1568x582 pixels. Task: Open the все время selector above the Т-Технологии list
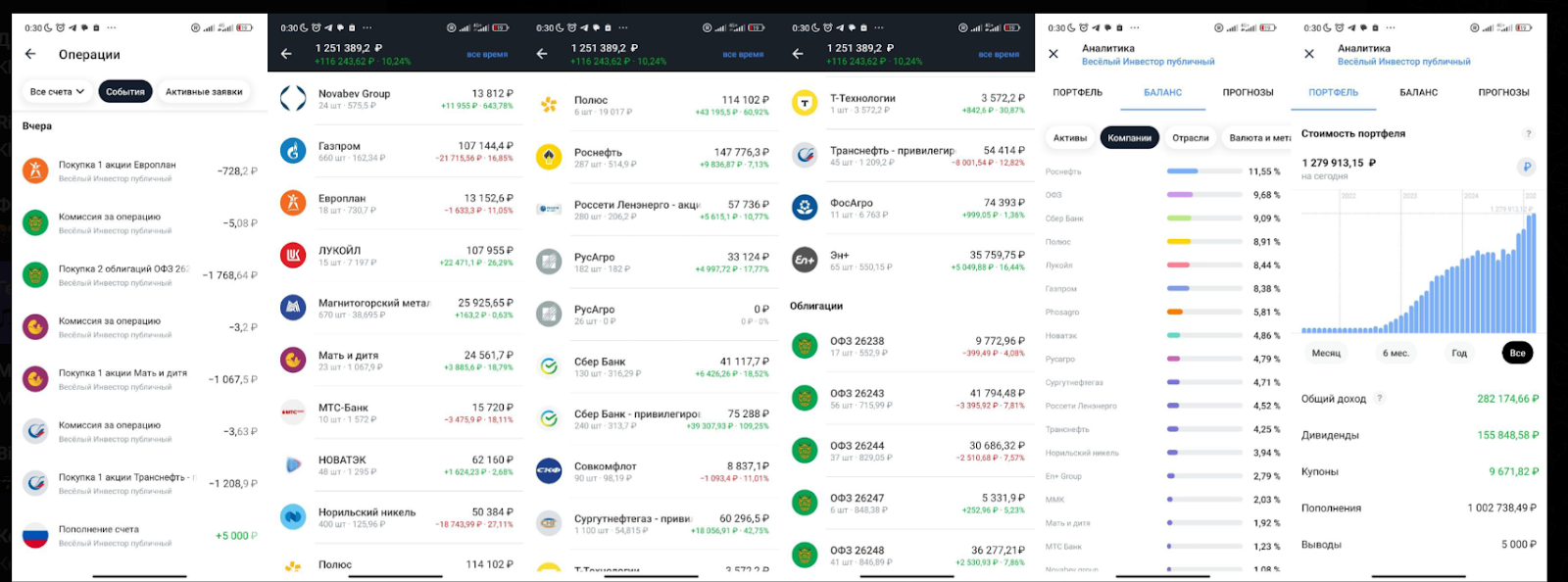click(x=999, y=55)
